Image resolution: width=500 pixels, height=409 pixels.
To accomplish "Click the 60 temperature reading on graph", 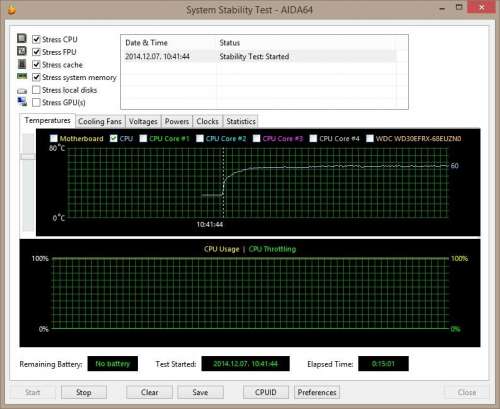I will (455, 166).
